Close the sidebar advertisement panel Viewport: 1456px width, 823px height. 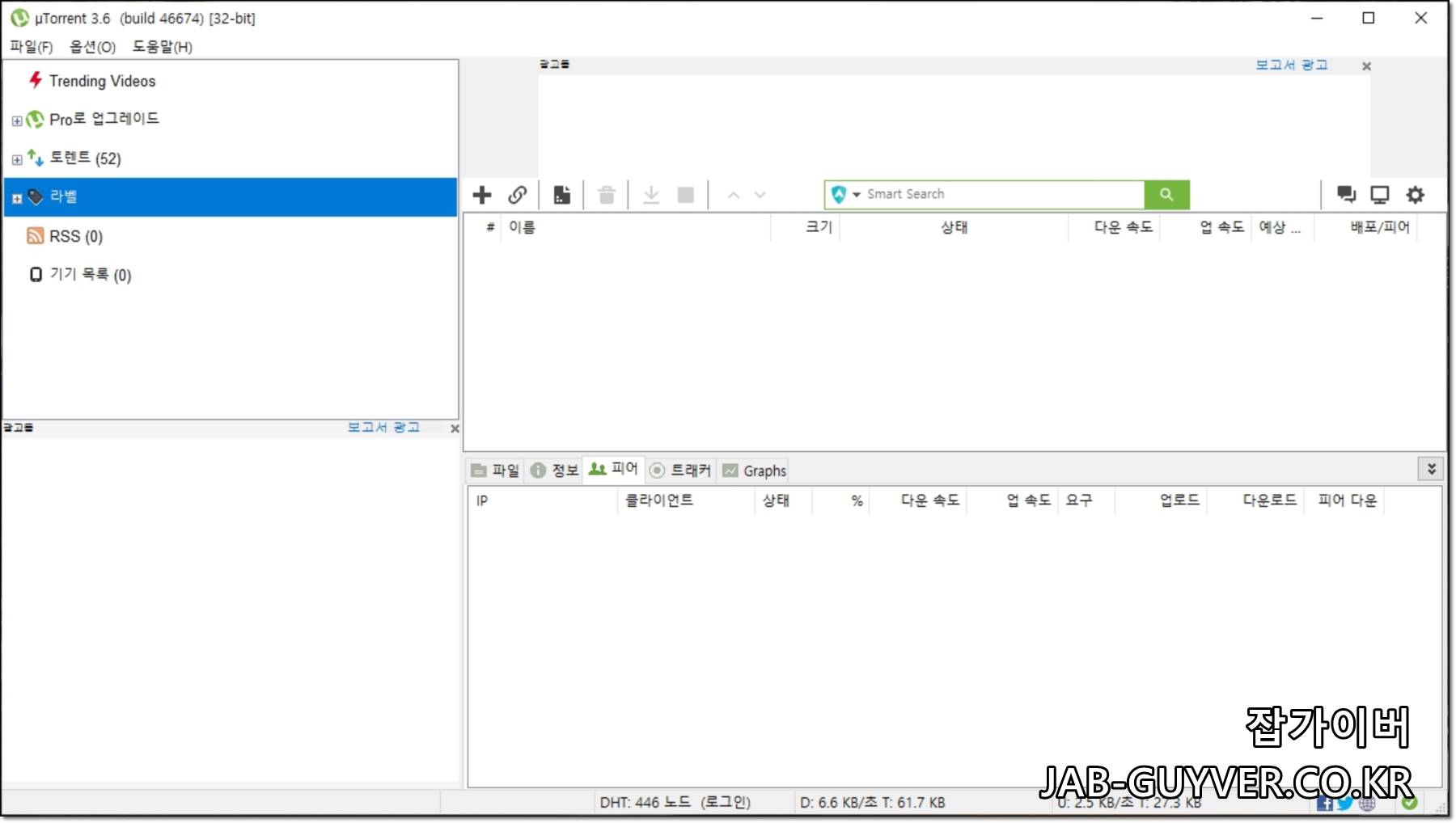point(455,428)
